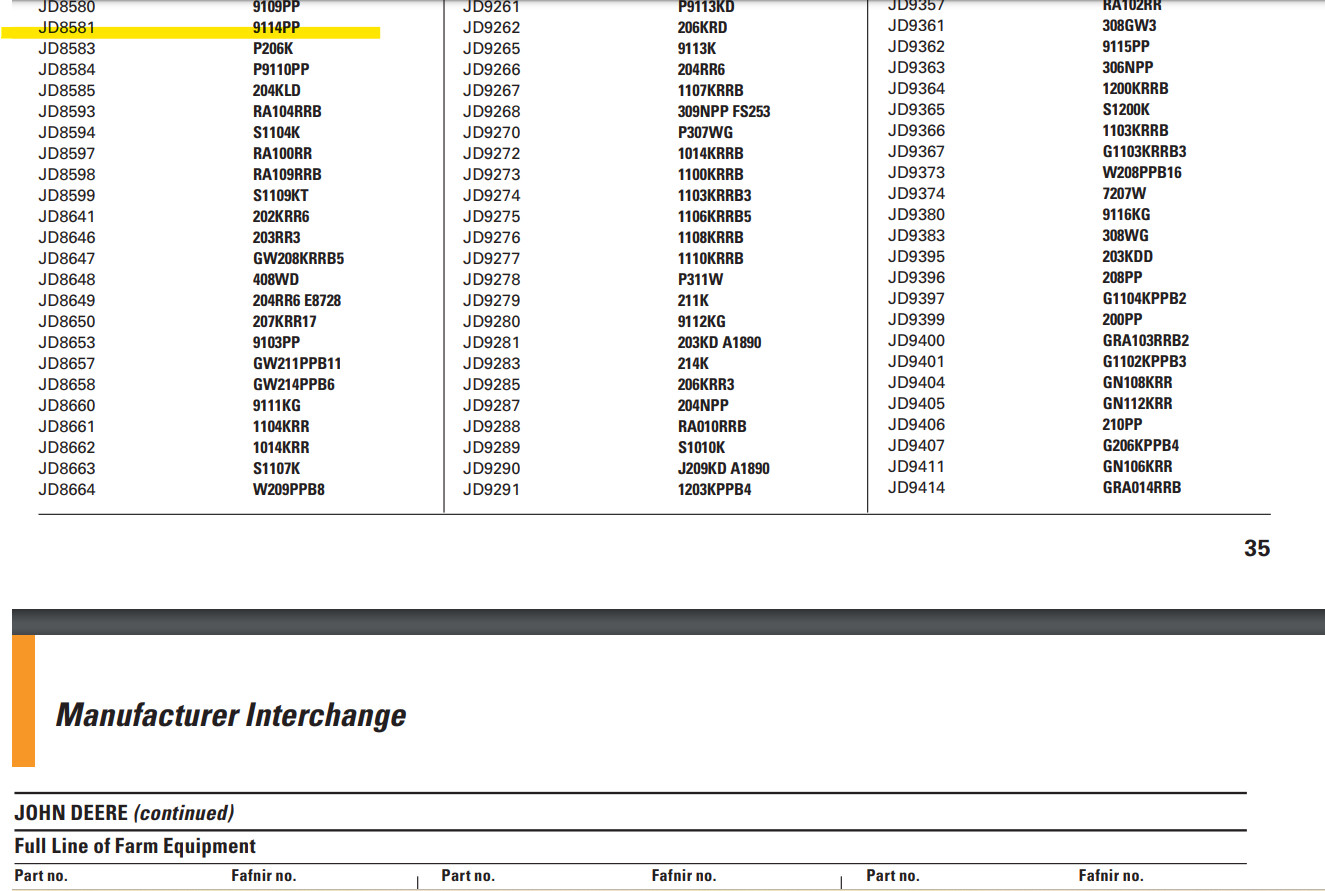Viewport: 1325px width, 891px height.
Task: Select part number JD9265
Action: [x=492, y=49]
